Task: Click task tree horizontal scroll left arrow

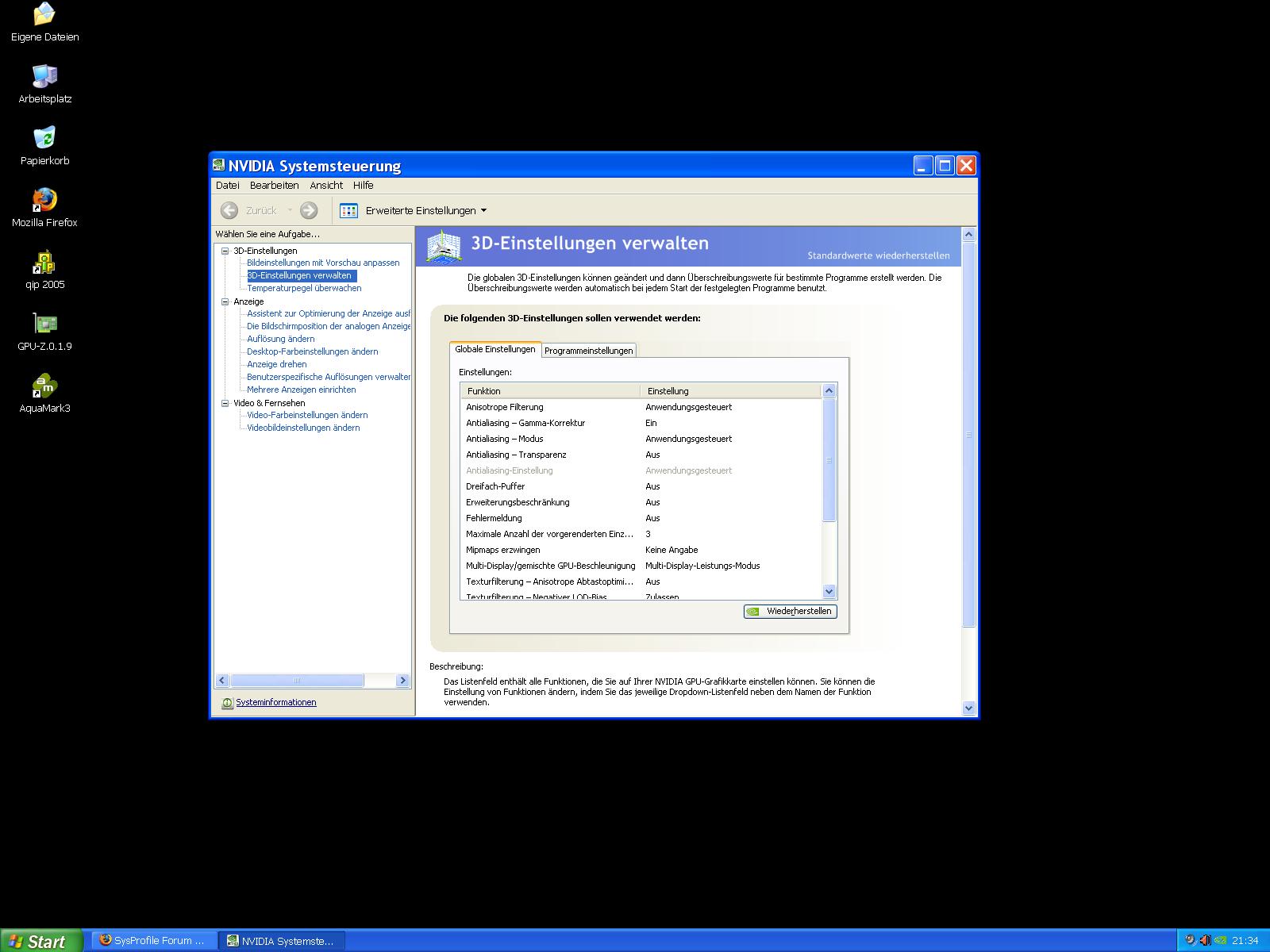Action: click(222, 680)
